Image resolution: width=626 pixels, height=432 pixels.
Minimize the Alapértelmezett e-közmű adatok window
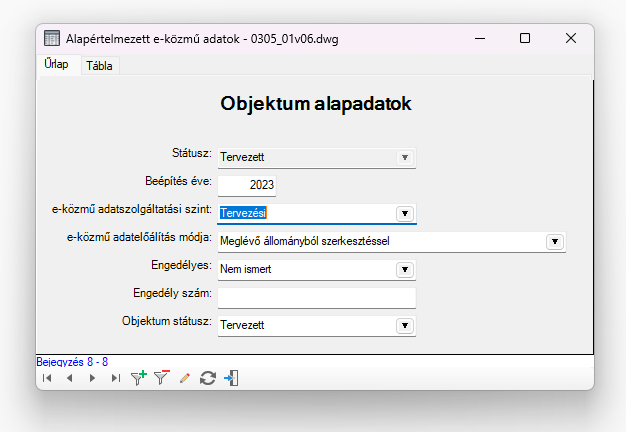pyautogui.click(x=480, y=38)
